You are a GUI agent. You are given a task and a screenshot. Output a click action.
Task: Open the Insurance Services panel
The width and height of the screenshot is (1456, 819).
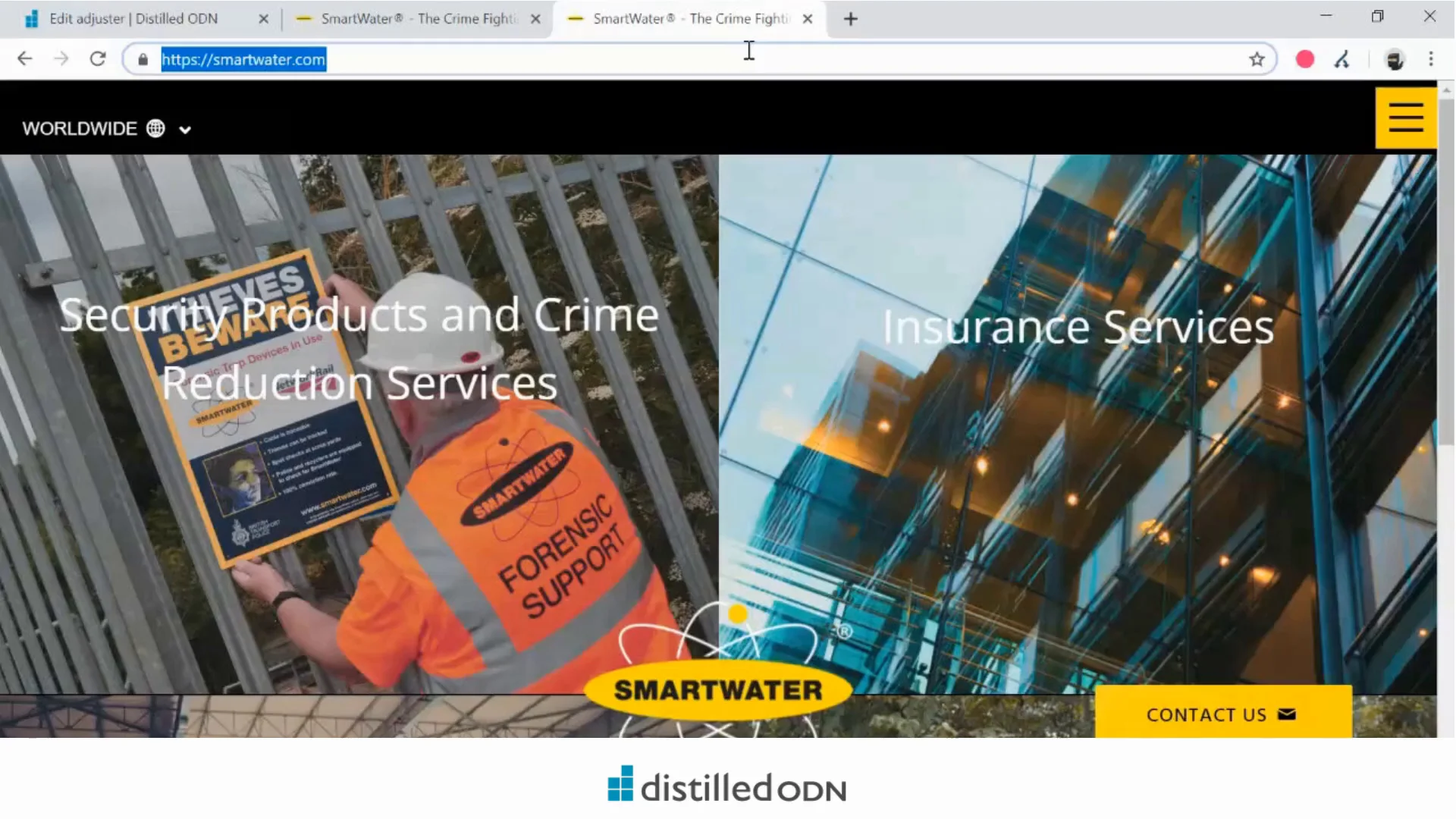1078,327
